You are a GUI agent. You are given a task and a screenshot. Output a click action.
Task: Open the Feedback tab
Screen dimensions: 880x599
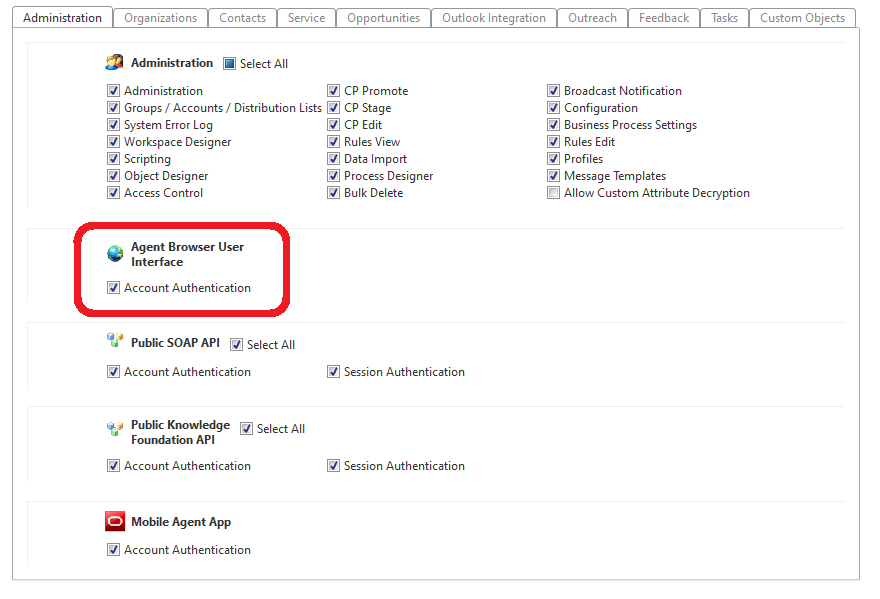[664, 18]
